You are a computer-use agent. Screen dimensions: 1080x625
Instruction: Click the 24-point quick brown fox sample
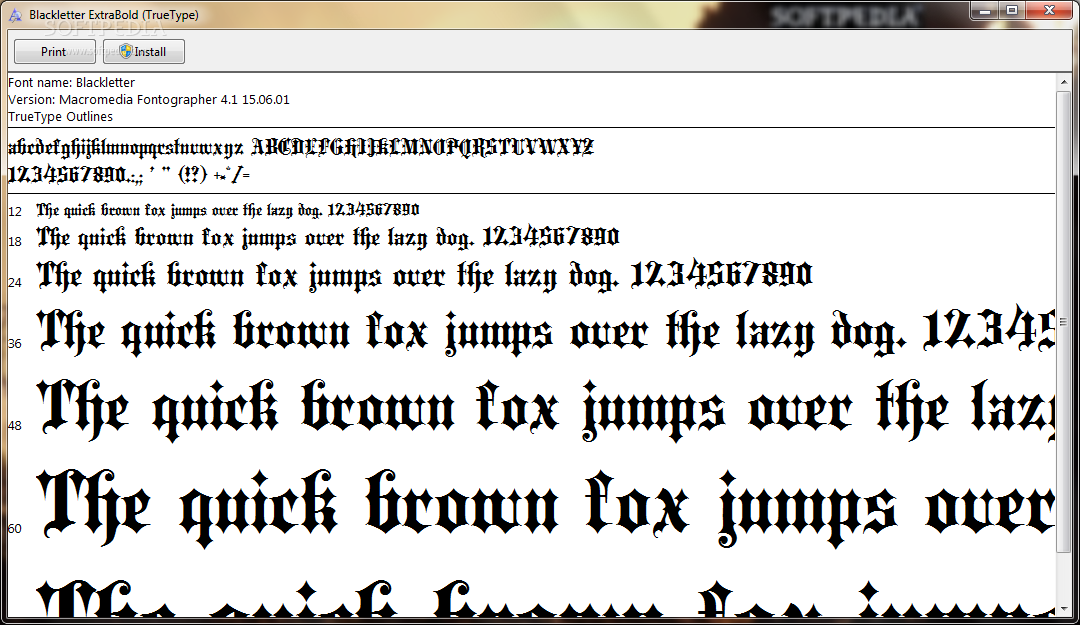(x=424, y=276)
